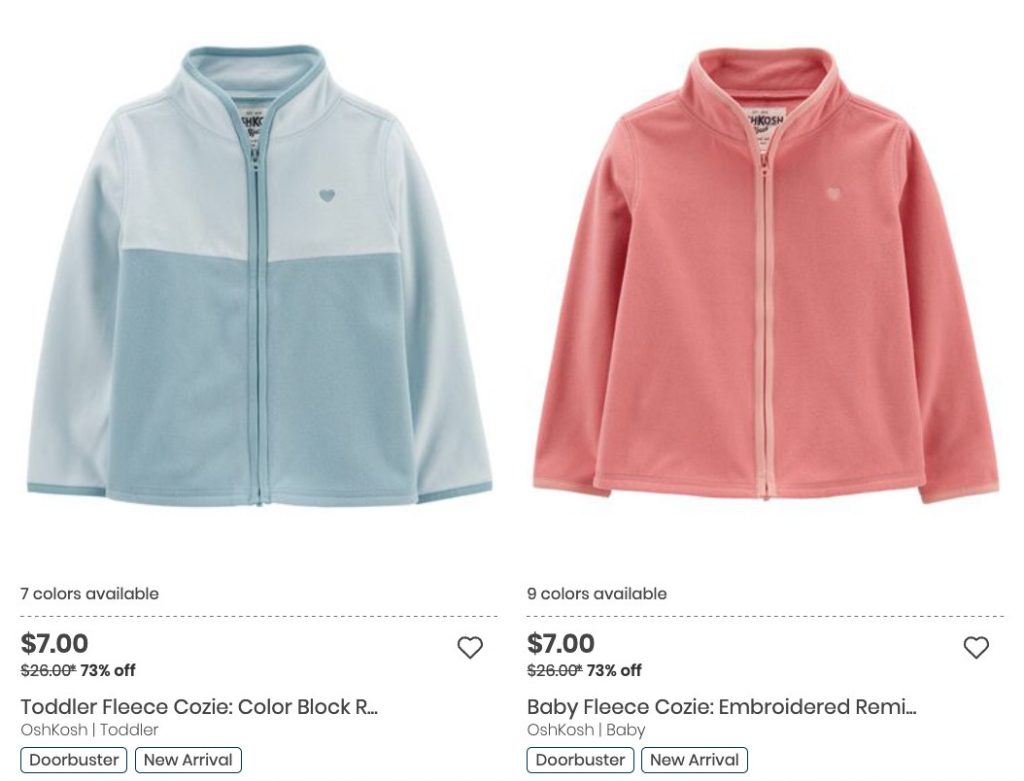The height and width of the screenshot is (781, 1024).
Task: Click the OshKosh | Toddler brand text
Action: pos(89,729)
